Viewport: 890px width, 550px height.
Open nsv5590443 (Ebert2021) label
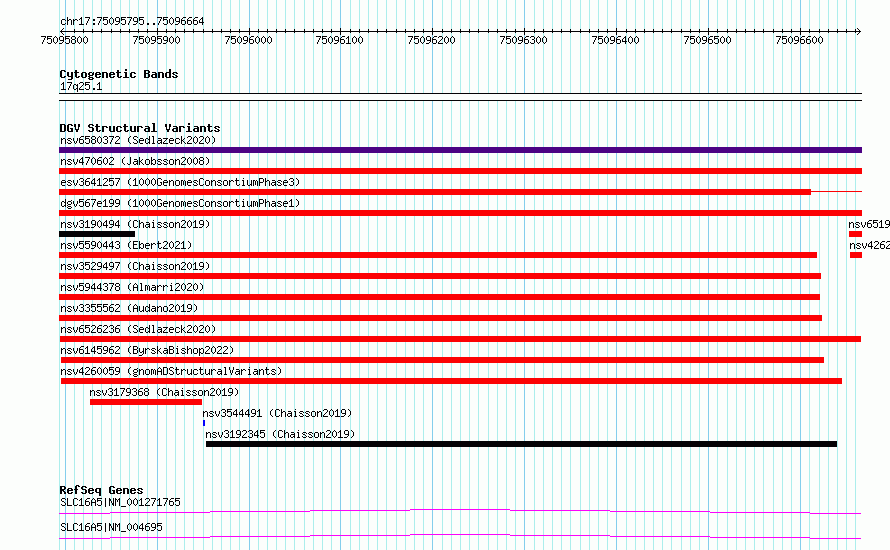[x=126, y=245]
